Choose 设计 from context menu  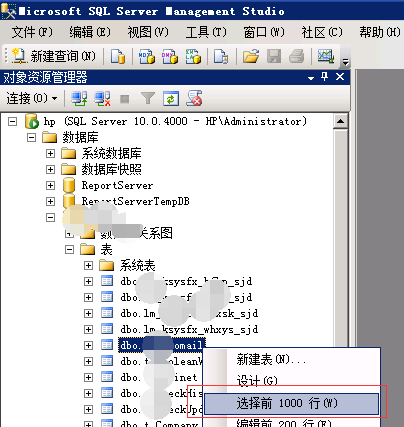[292, 381]
